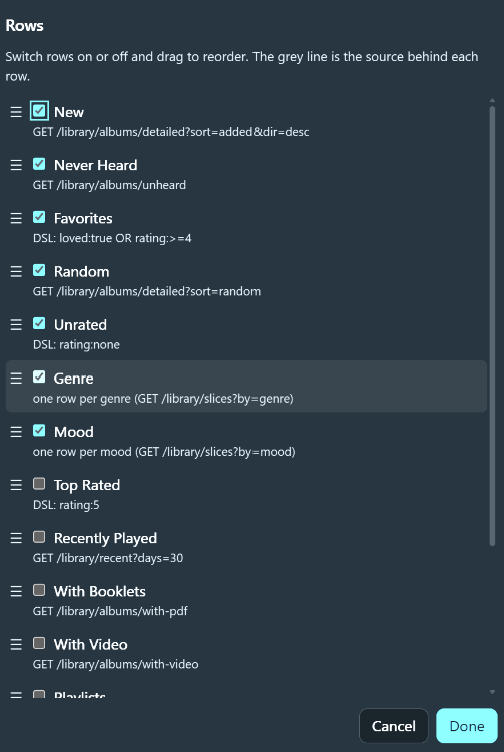
Task: Click the handle icon for Recently Played
Action: 16,538
